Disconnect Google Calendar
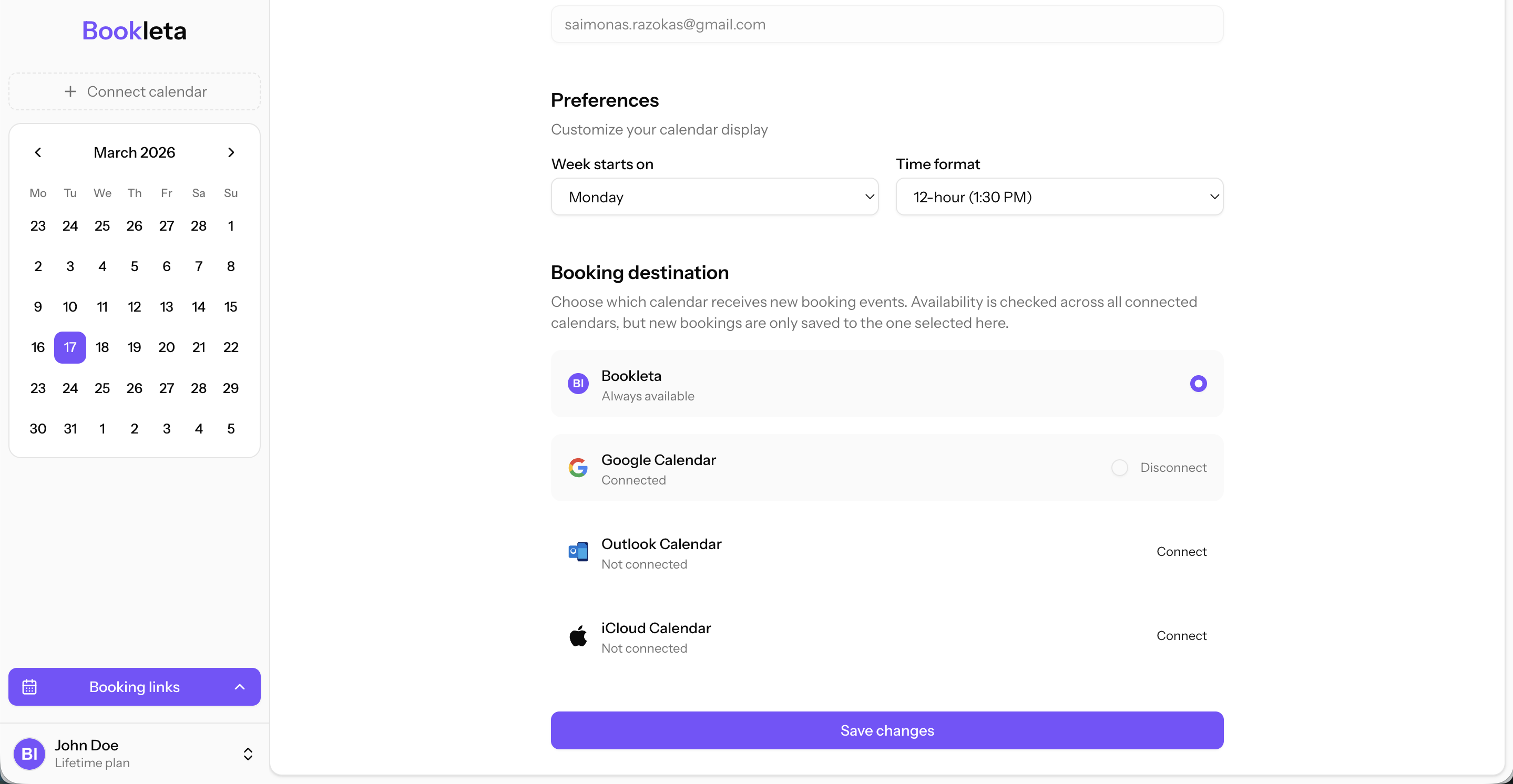This screenshot has height=784, width=1513. click(1173, 468)
